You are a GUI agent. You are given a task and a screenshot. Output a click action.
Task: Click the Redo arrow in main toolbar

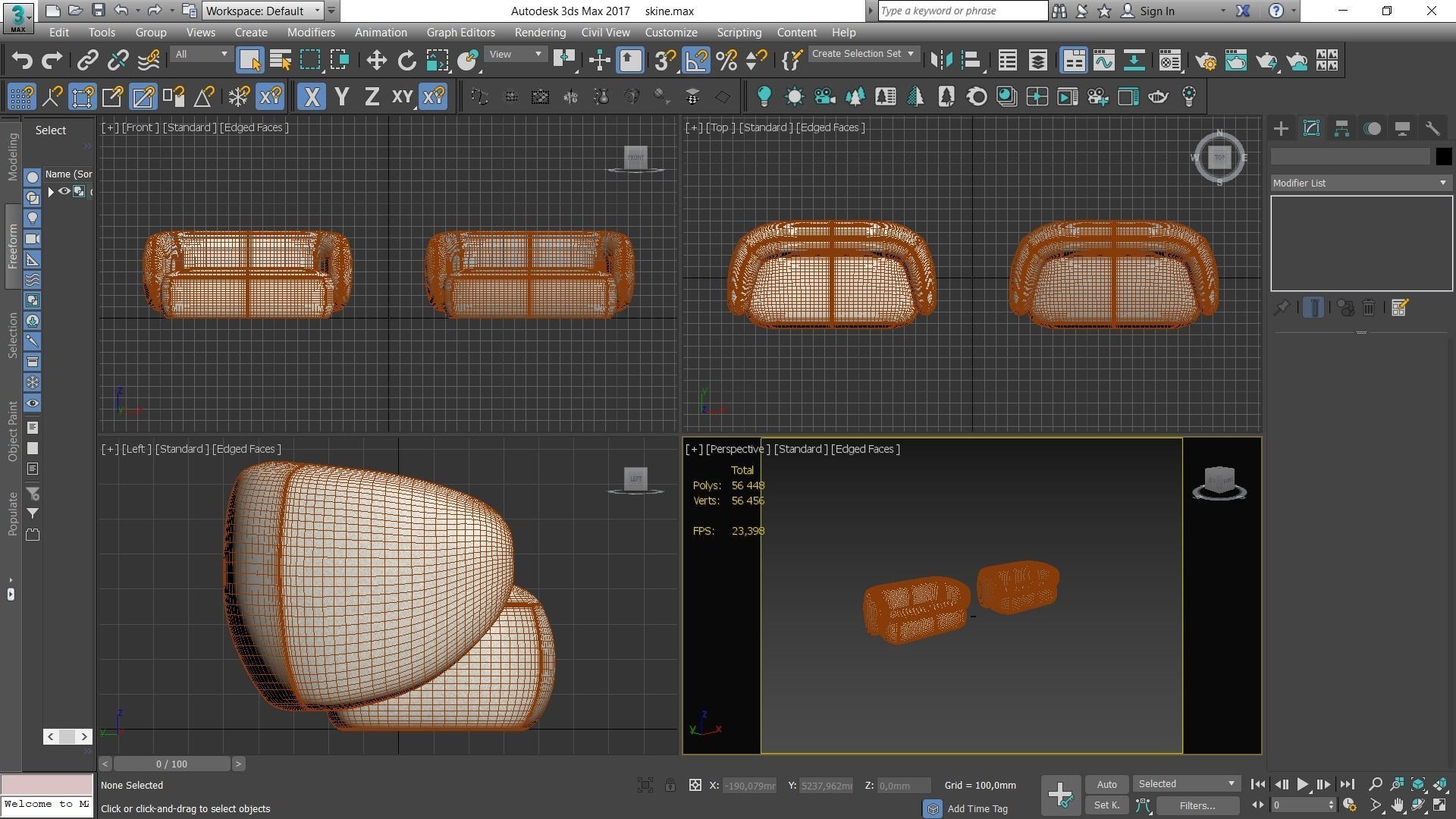(x=52, y=61)
